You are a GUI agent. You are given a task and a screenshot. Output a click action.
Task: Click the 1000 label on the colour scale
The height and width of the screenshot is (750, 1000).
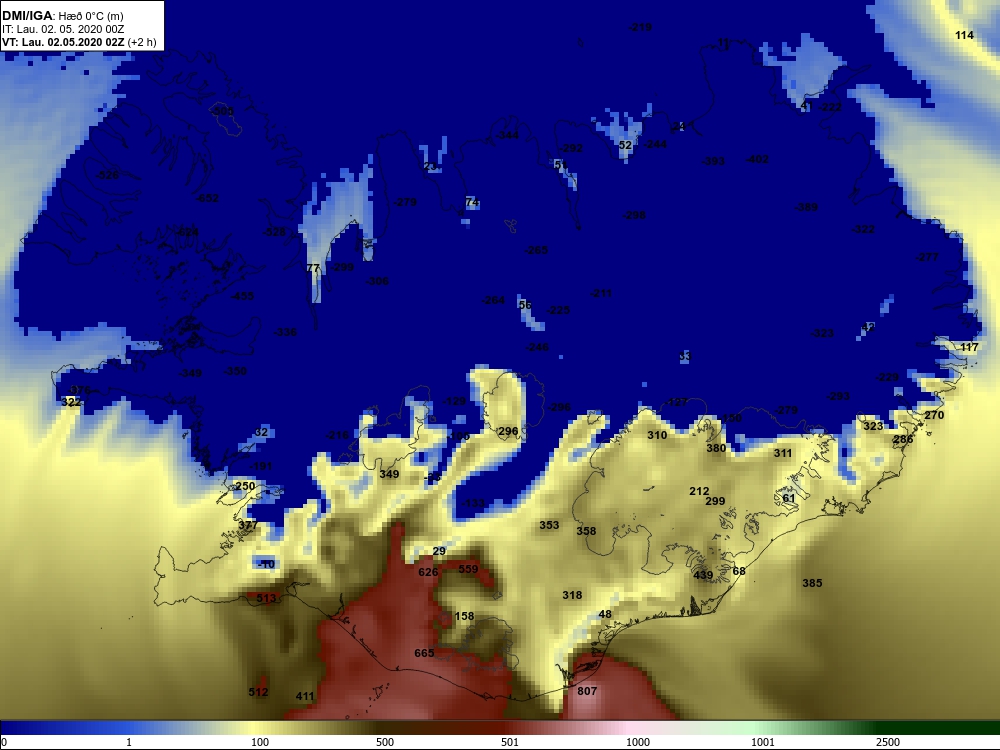638,742
